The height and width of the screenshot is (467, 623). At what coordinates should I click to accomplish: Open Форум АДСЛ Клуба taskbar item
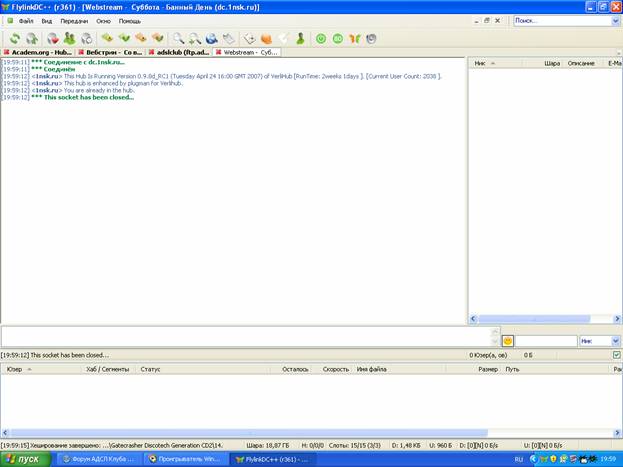click(x=99, y=459)
